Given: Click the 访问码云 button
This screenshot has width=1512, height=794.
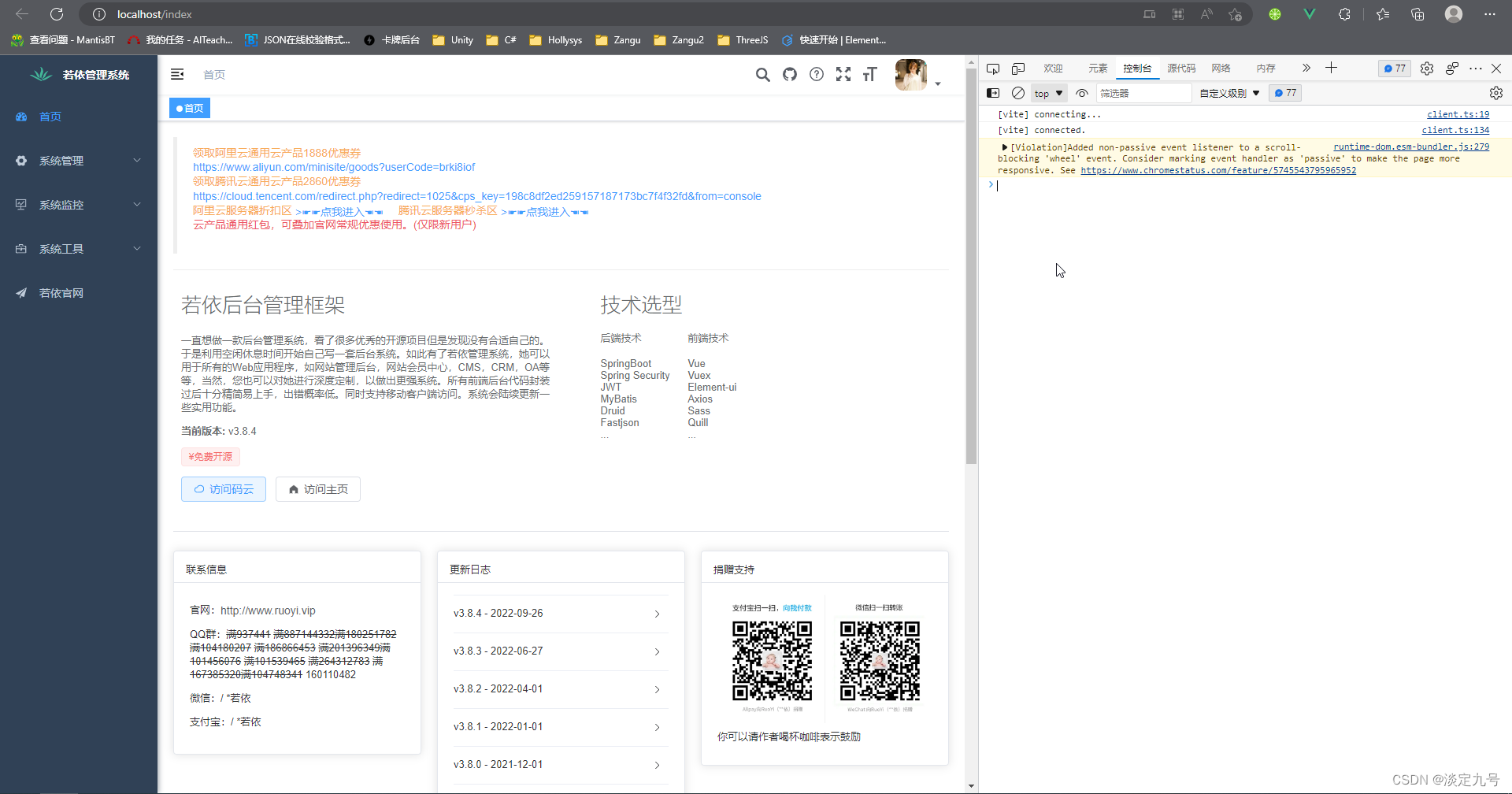Looking at the screenshot, I should [224, 489].
